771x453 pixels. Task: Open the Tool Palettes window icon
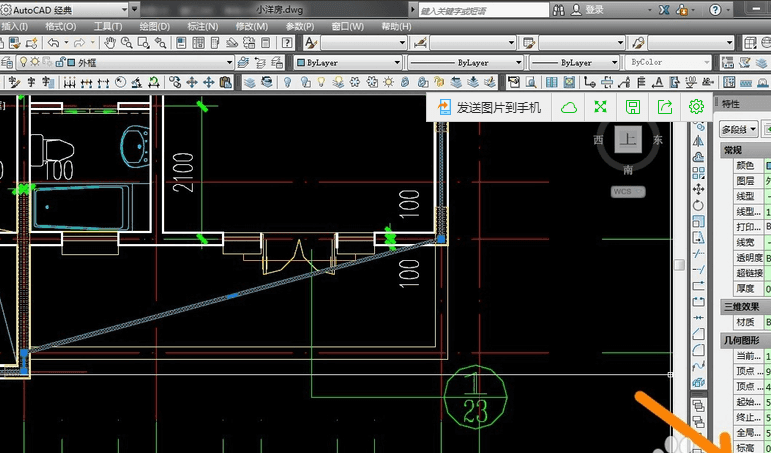pos(215,43)
